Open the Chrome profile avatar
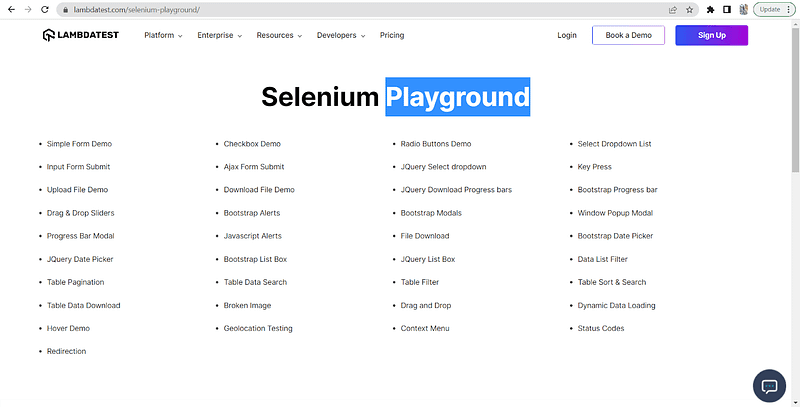 [743, 10]
